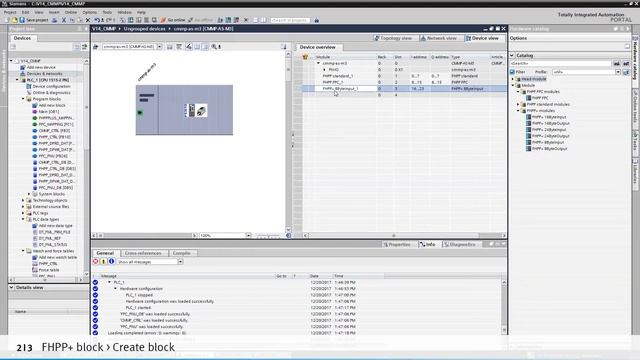Open the Online menu
This screenshot has height=360, width=640.
(x=71, y=12)
